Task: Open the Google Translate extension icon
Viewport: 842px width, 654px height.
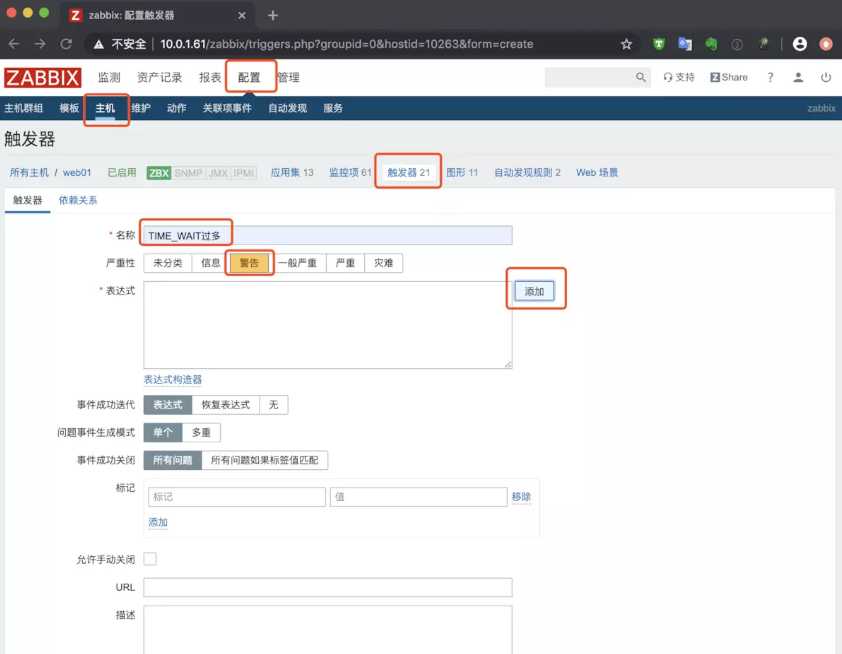Action: pos(685,44)
